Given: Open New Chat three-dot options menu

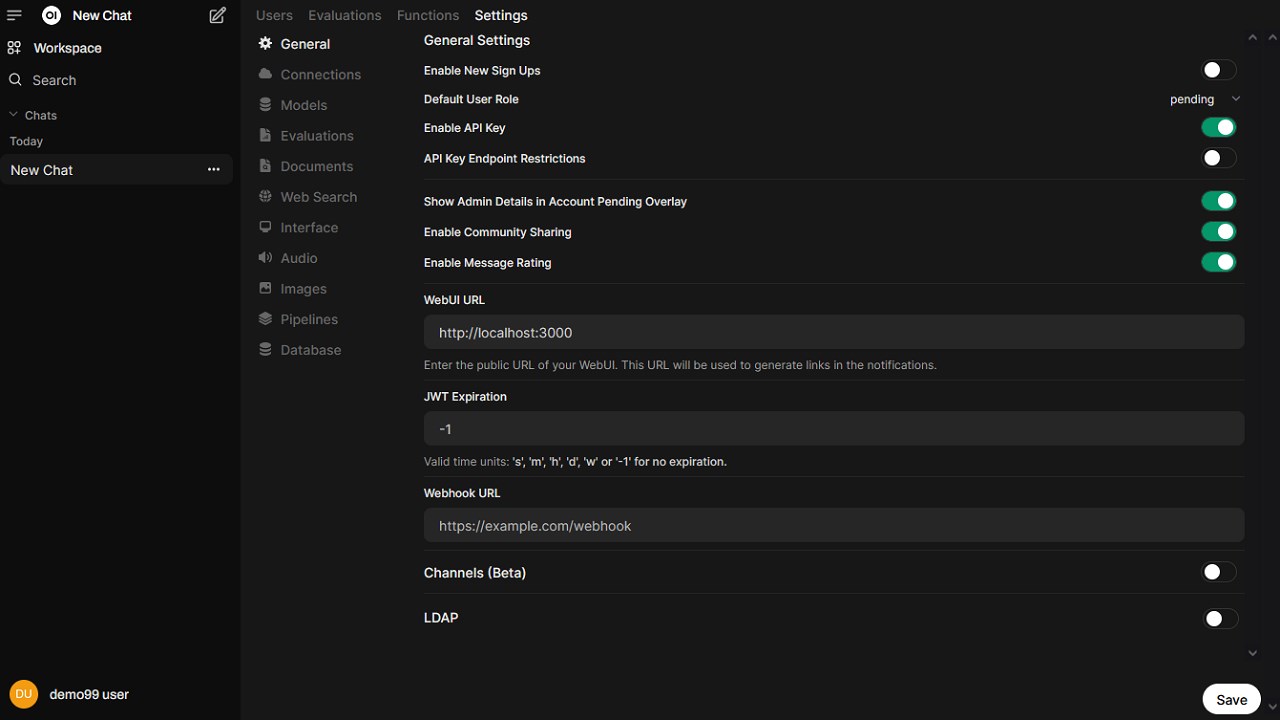Looking at the screenshot, I should coord(213,170).
